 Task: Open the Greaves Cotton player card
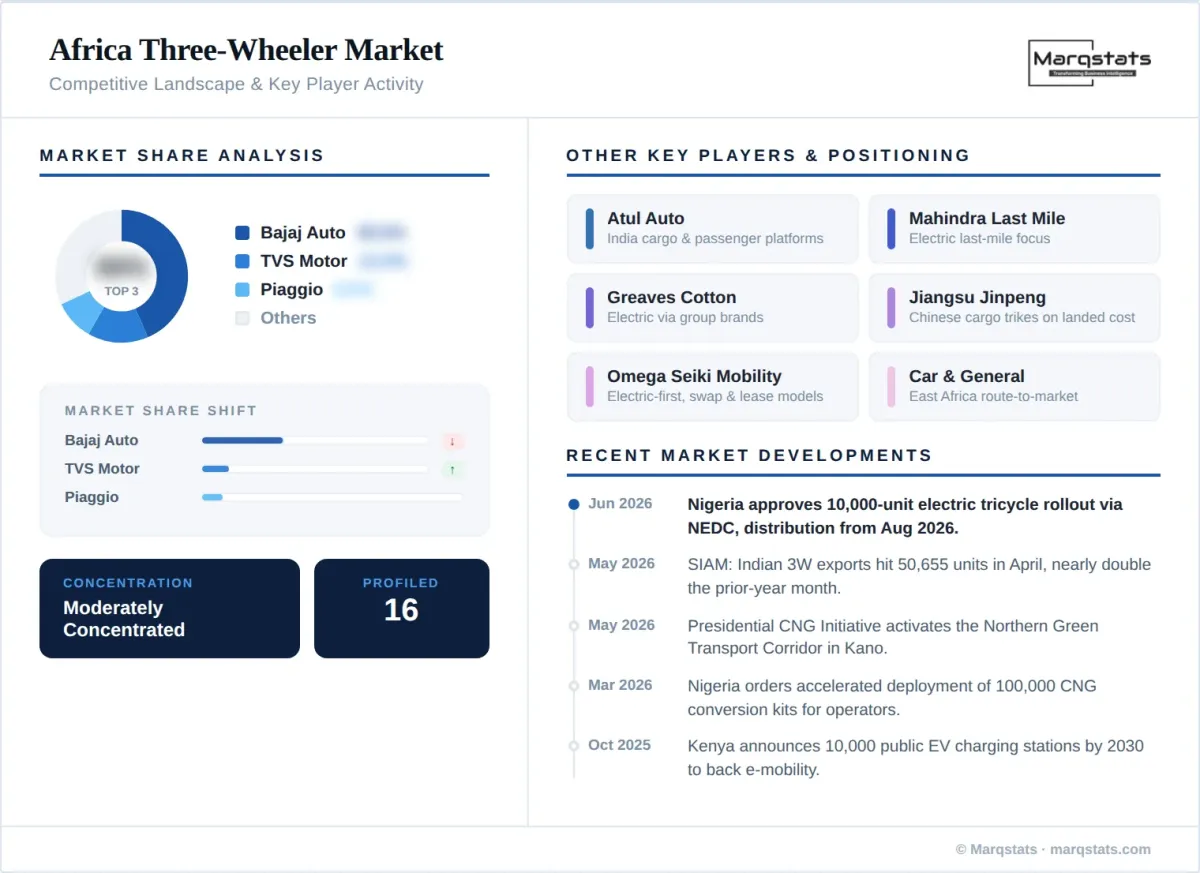713,308
